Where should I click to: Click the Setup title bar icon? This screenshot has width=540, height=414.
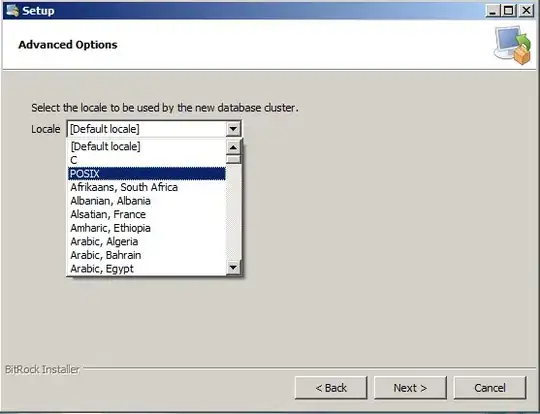(12, 11)
